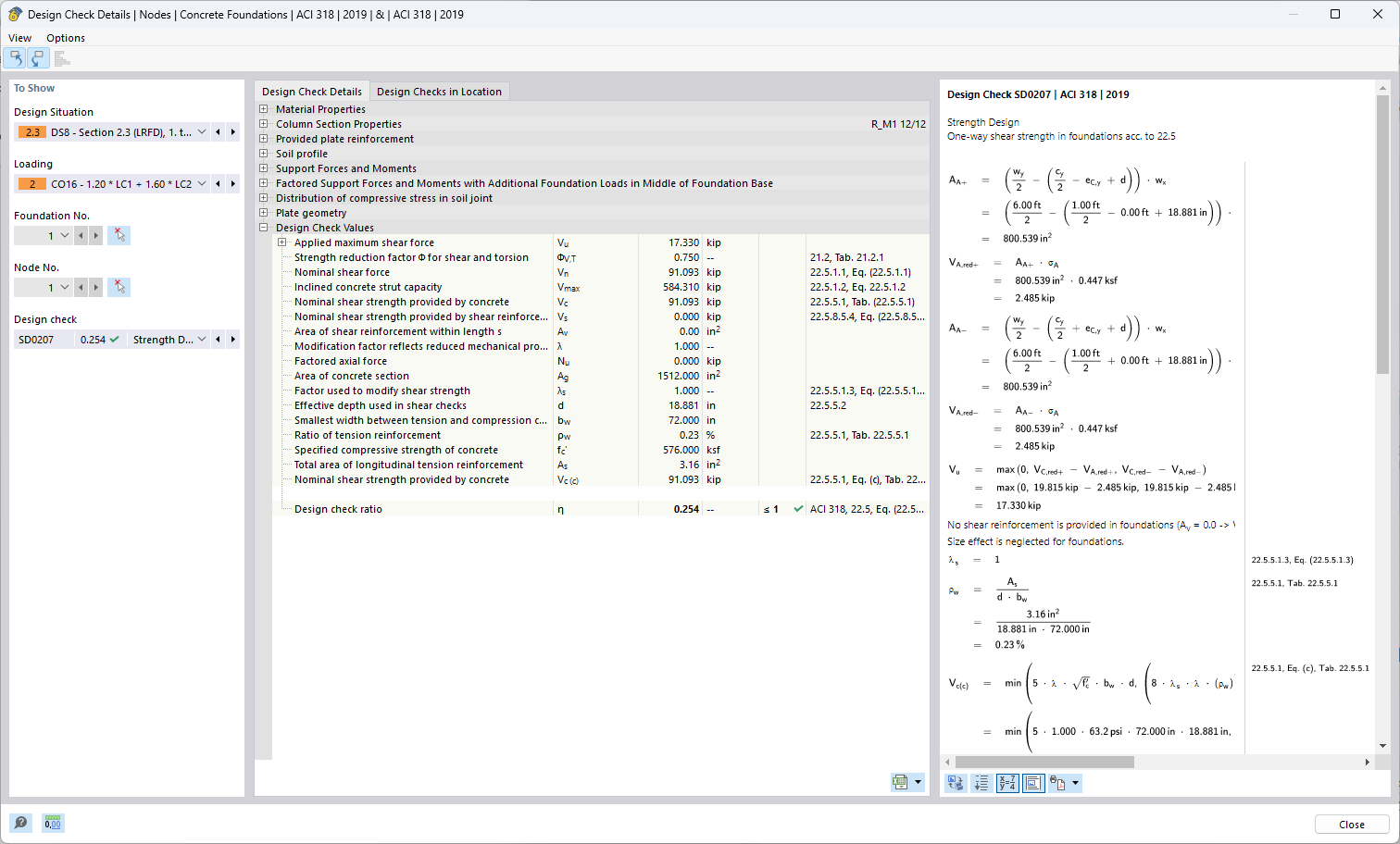1400x844 pixels.
Task: Expand Distribution of compressive stress in soil joint
Action: pyautogui.click(x=264, y=198)
